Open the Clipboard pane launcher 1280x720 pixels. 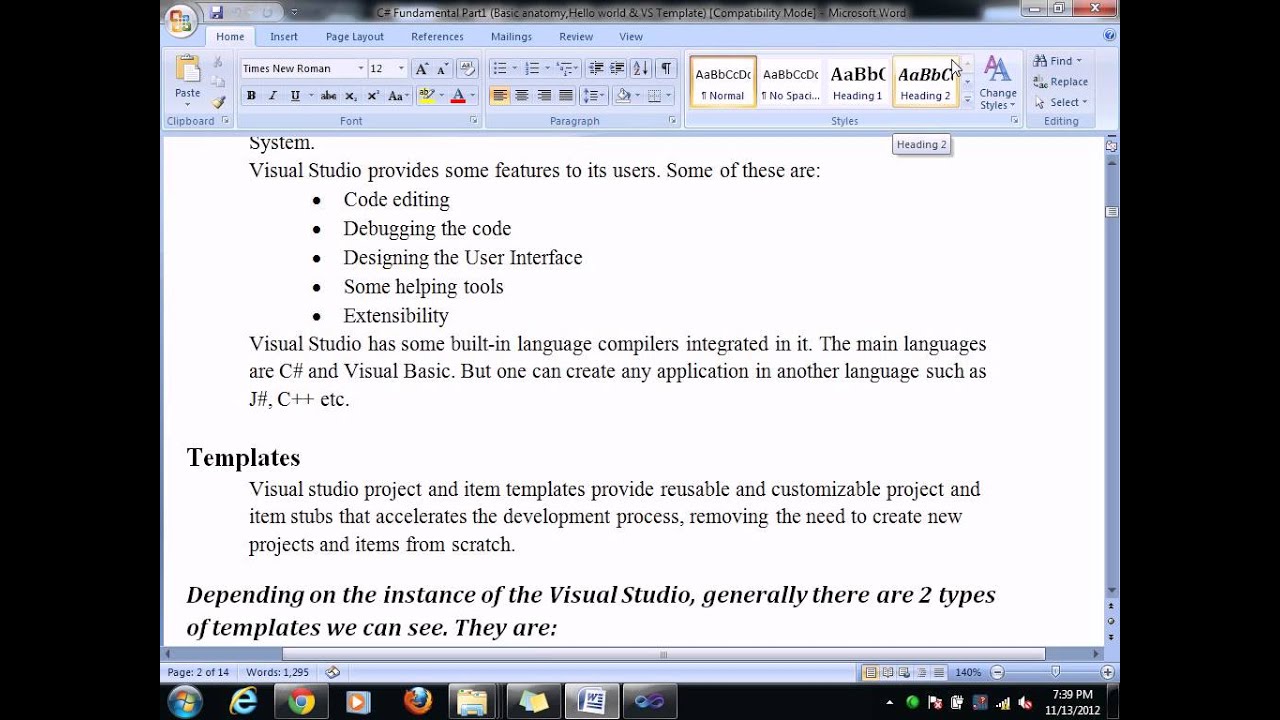tap(225, 121)
